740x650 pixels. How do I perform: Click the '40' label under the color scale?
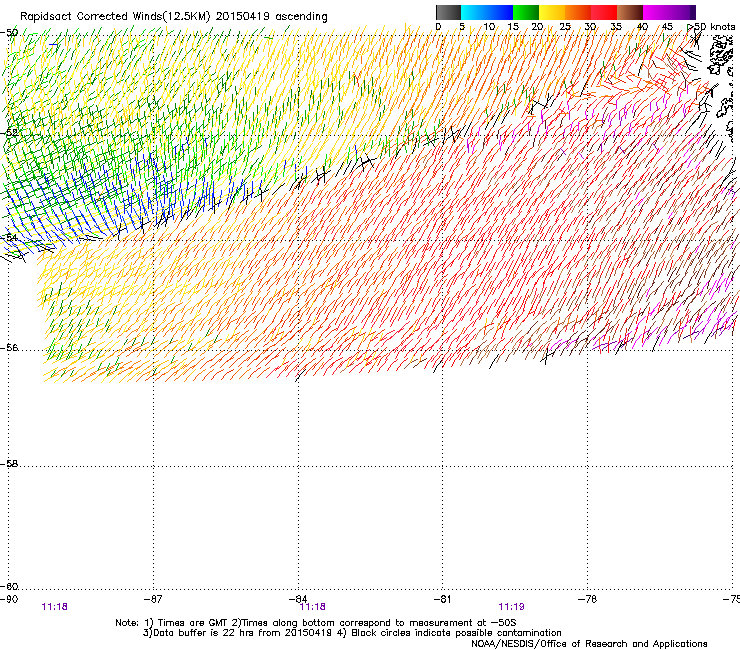[x=642, y=26]
